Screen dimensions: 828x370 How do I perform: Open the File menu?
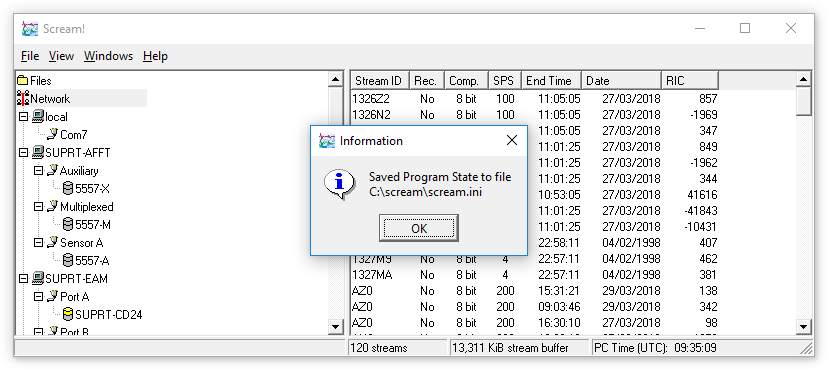(x=30, y=56)
